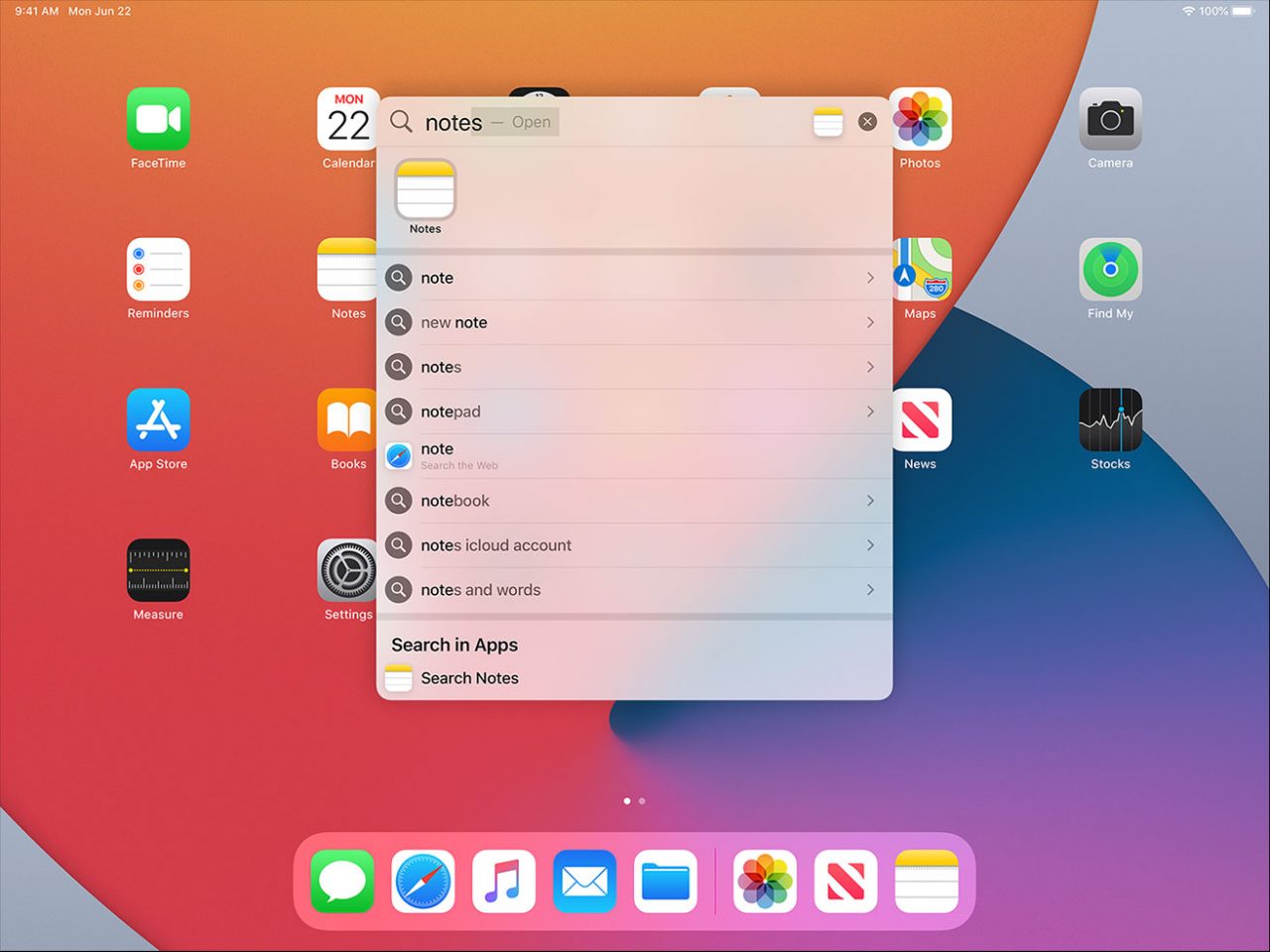Open the App Store

[x=158, y=419]
